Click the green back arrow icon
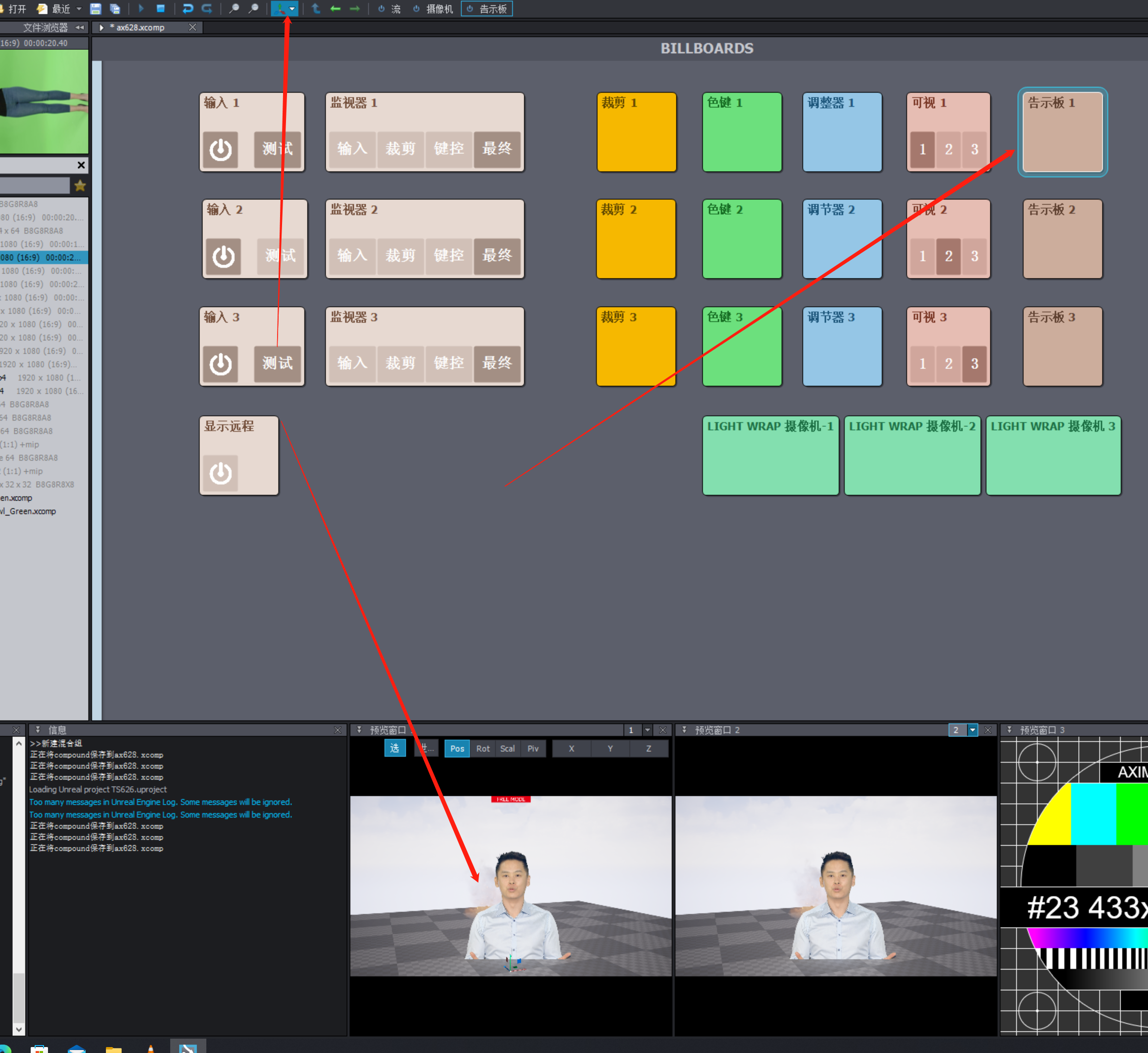 (335, 8)
